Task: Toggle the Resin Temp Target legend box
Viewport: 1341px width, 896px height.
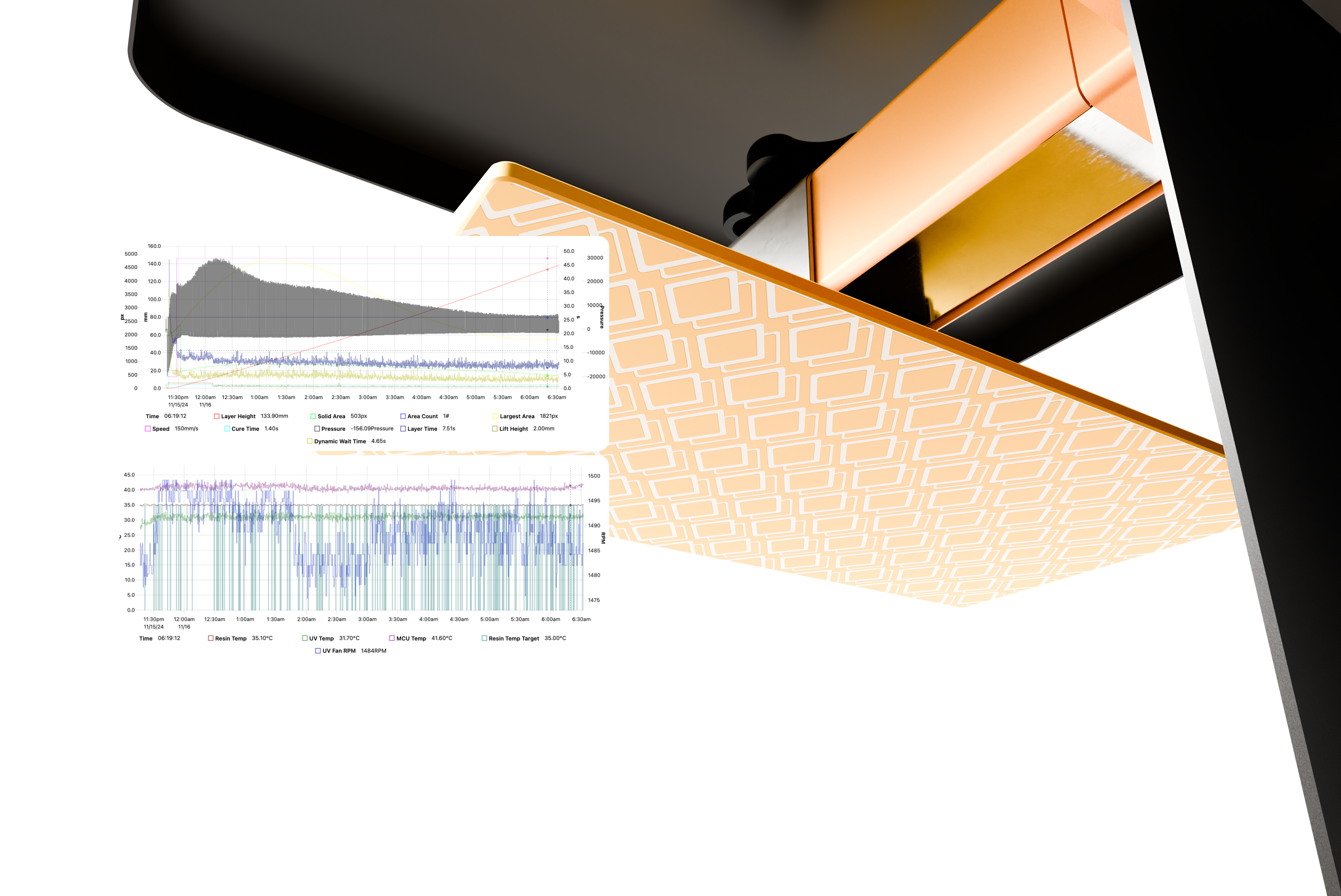Action: (484, 638)
